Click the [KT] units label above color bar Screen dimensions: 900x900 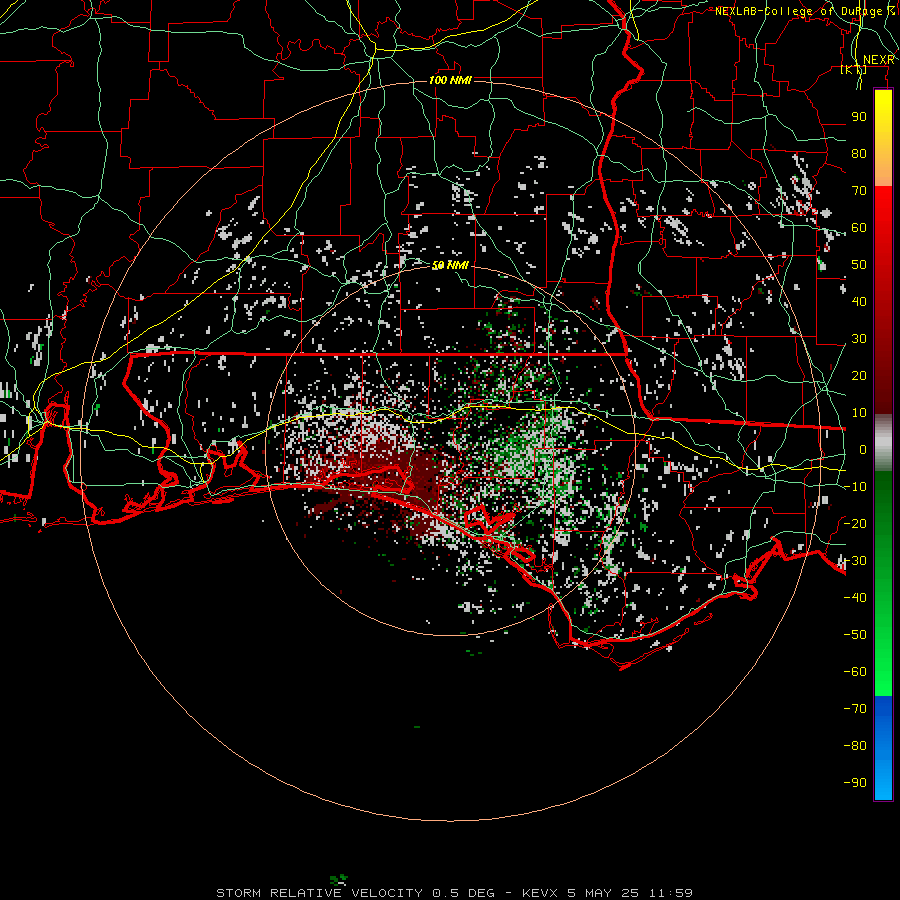tap(854, 69)
